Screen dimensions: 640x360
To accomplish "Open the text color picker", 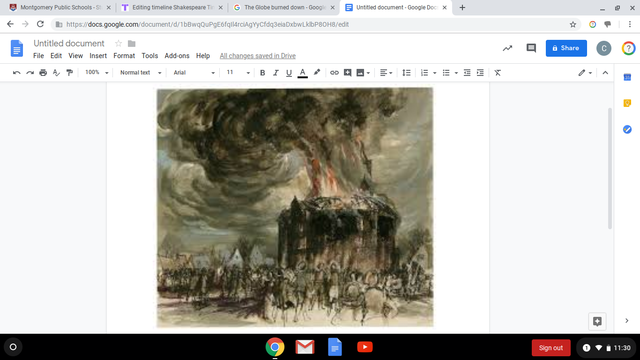I will pos(302,73).
